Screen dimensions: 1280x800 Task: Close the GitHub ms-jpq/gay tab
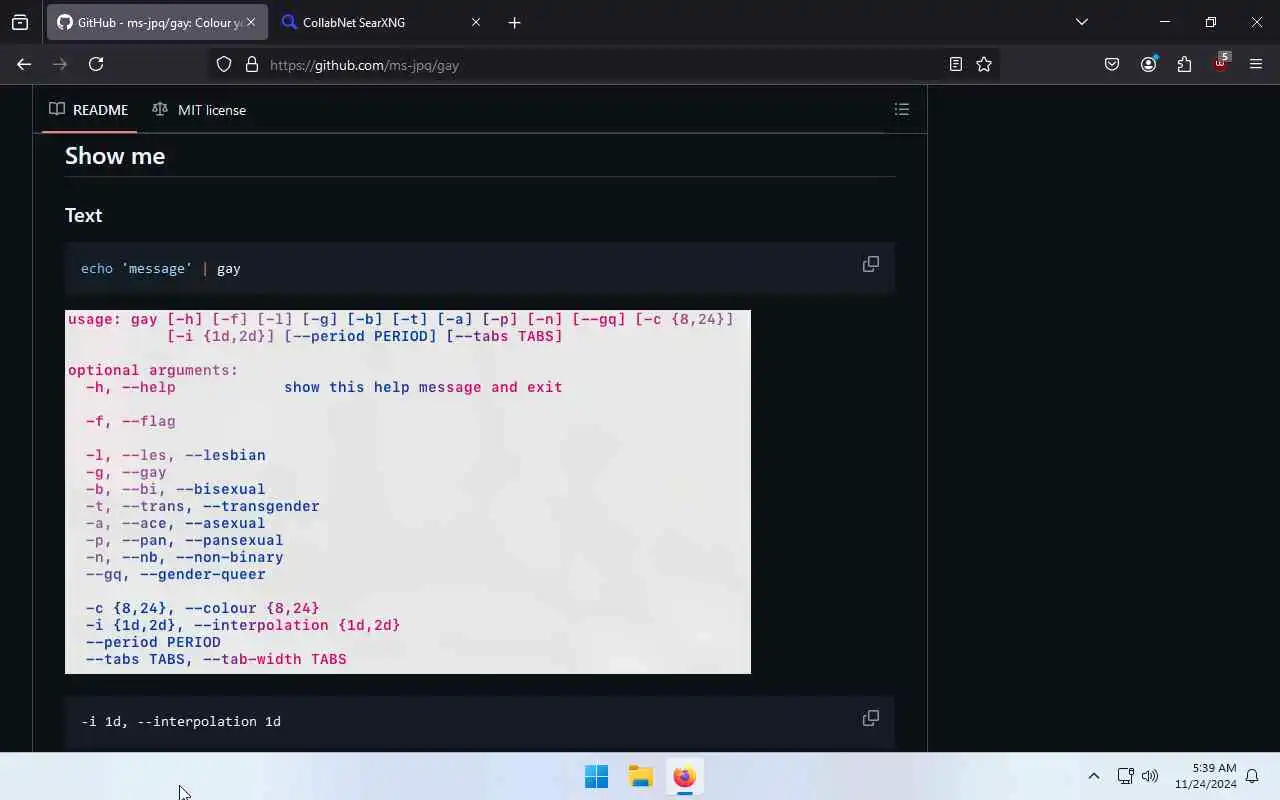pos(250,22)
